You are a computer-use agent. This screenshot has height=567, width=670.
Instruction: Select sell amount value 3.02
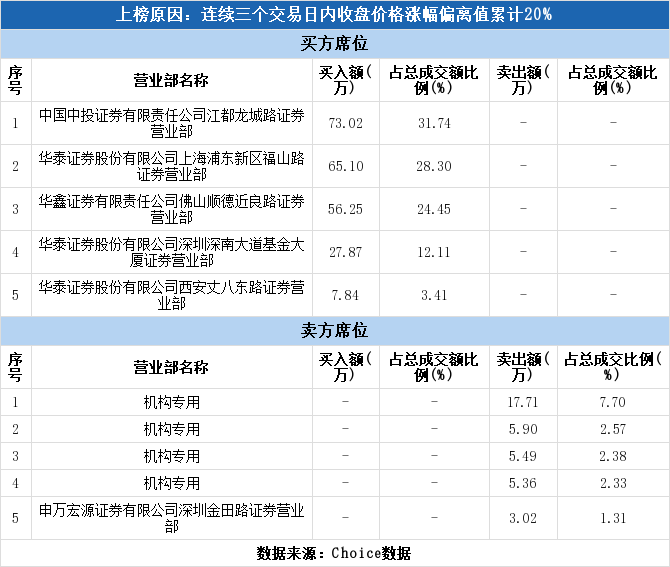click(523, 518)
